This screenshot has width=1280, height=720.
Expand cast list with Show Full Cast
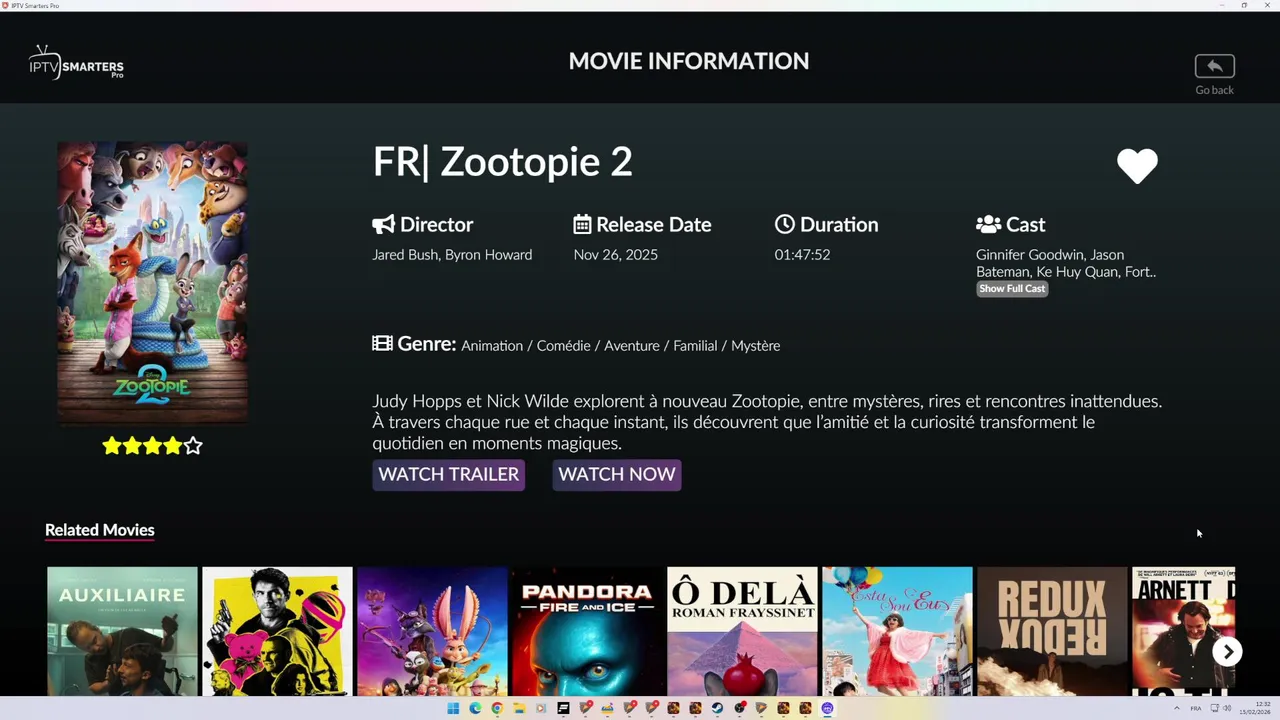pos(1012,289)
